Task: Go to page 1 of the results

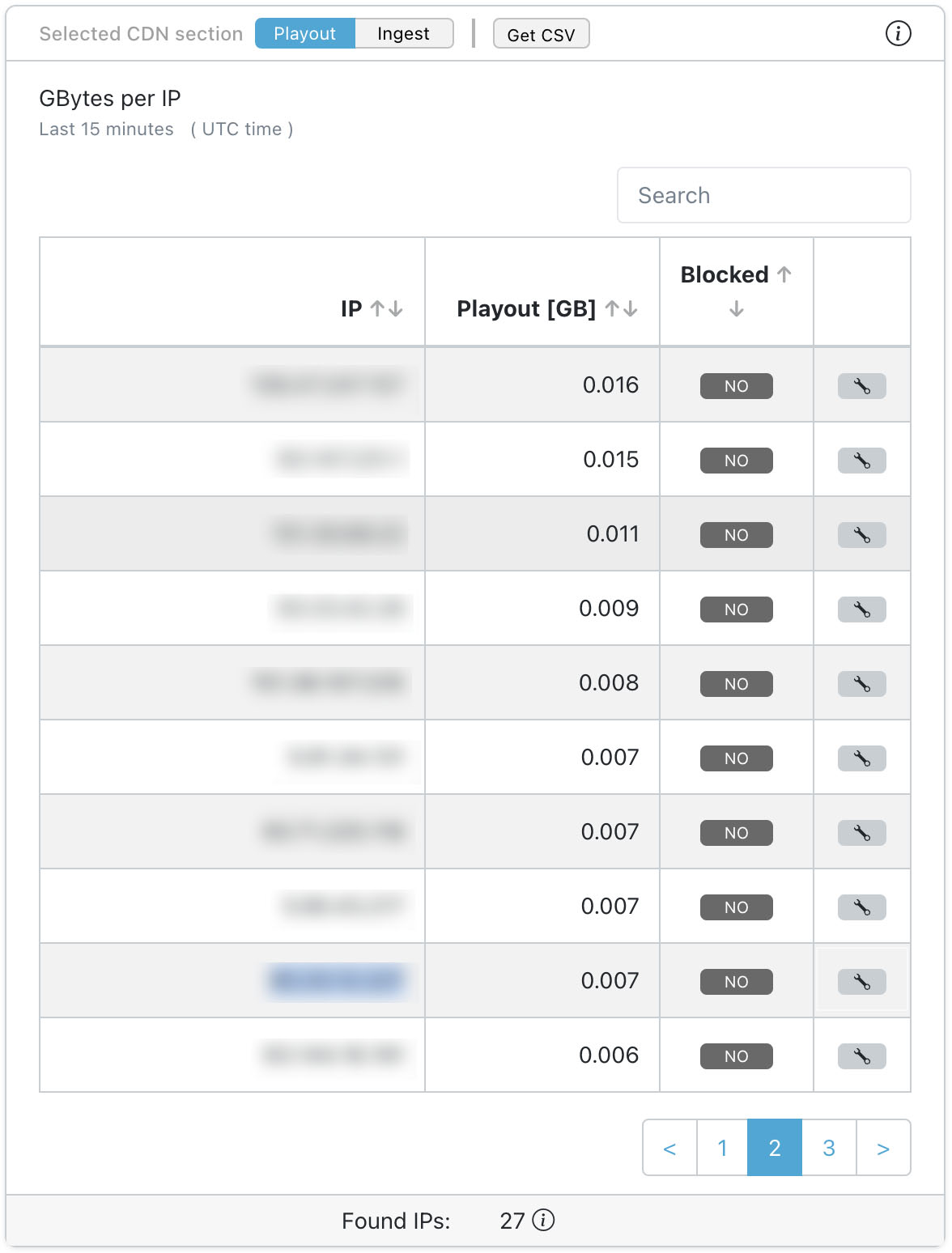Action: pos(721,1148)
